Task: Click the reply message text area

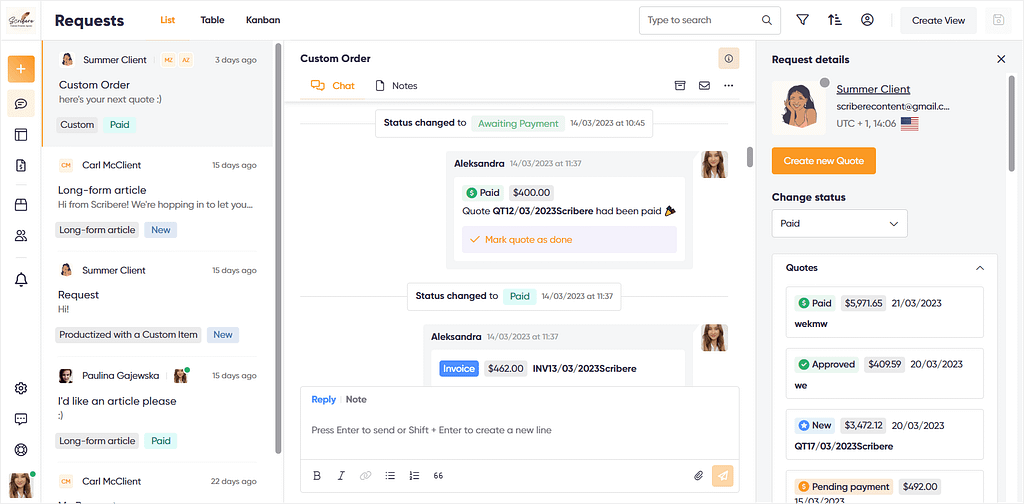Action: tap(519, 430)
